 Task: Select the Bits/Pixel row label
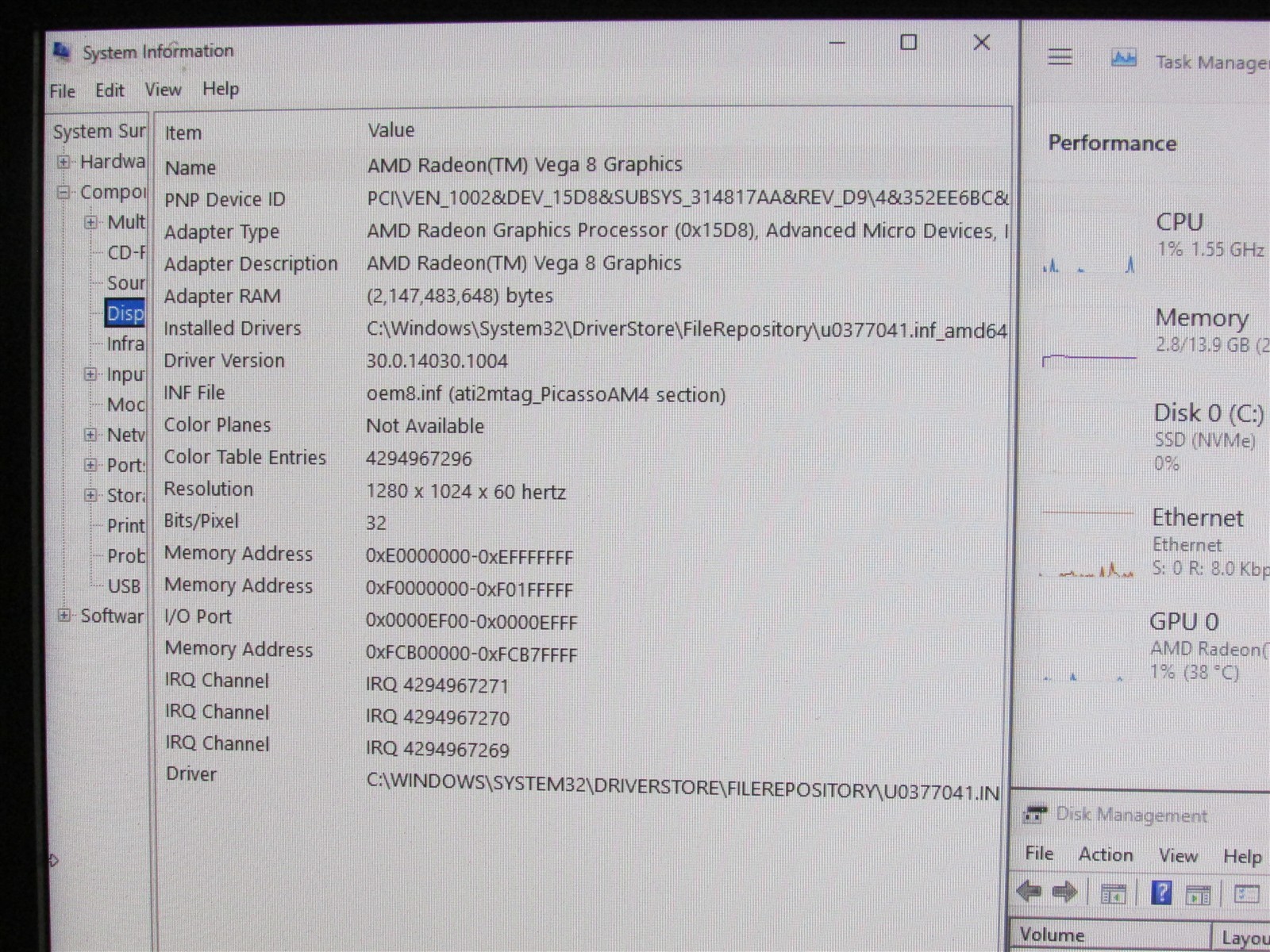[201, 521]
